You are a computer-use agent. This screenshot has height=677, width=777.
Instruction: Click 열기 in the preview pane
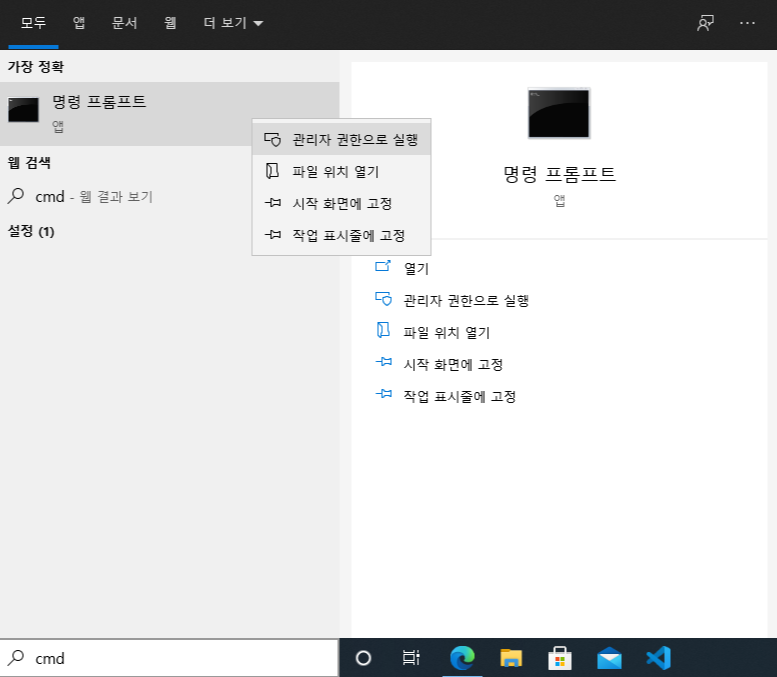pos(416,268)
